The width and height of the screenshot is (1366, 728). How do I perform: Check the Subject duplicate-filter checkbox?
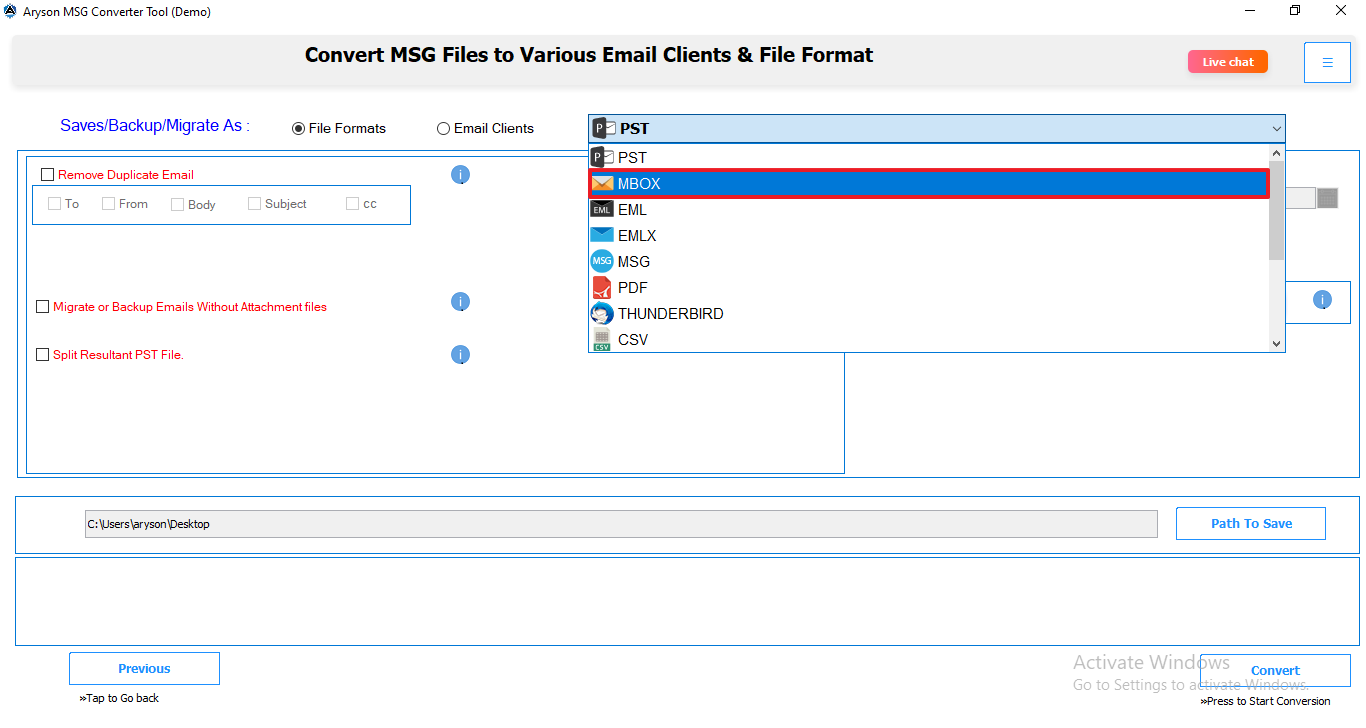pos(254,204)
